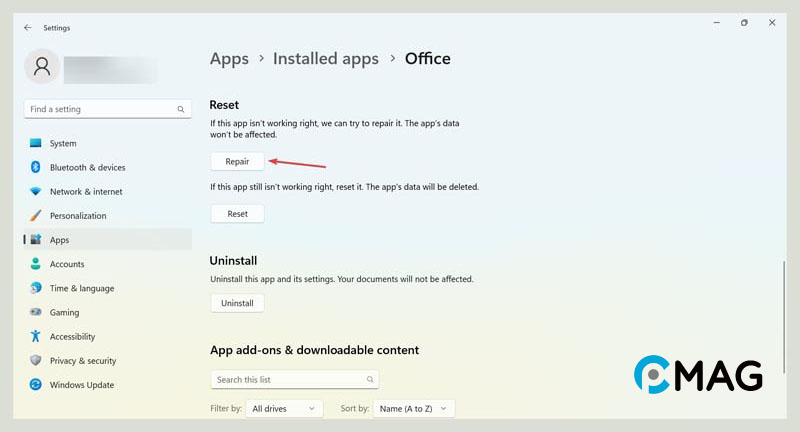The image size is (800, 432).
Task: Click the Network & internet wifi icon
Action: point(36,192)
